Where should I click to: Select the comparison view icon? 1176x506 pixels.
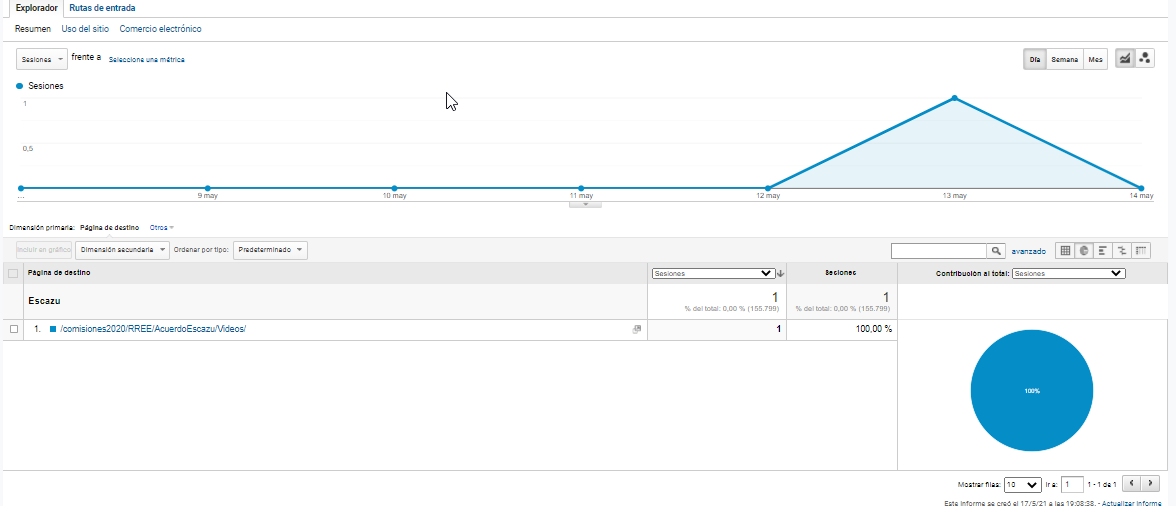click(1122, 251)
